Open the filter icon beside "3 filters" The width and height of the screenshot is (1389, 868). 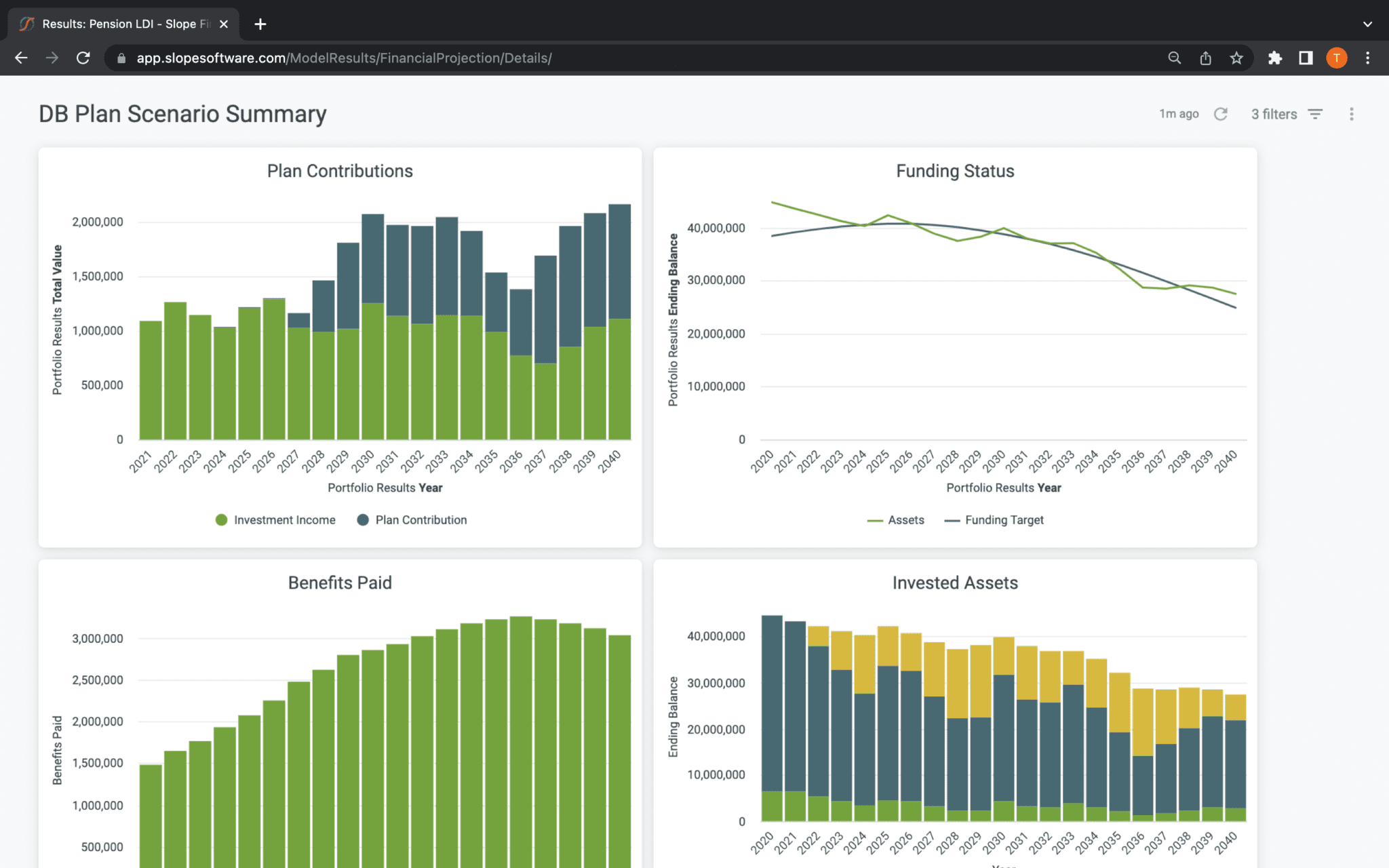tap(1316, 114)
